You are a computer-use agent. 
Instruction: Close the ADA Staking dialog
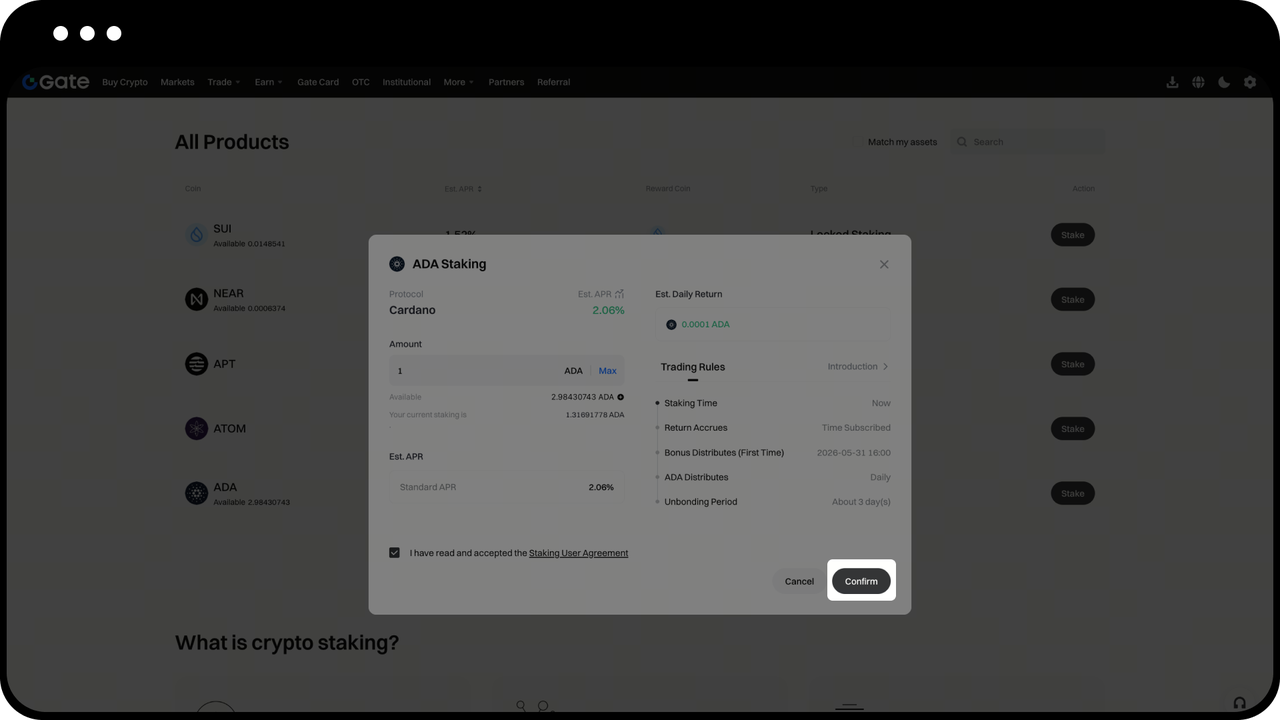884,264
